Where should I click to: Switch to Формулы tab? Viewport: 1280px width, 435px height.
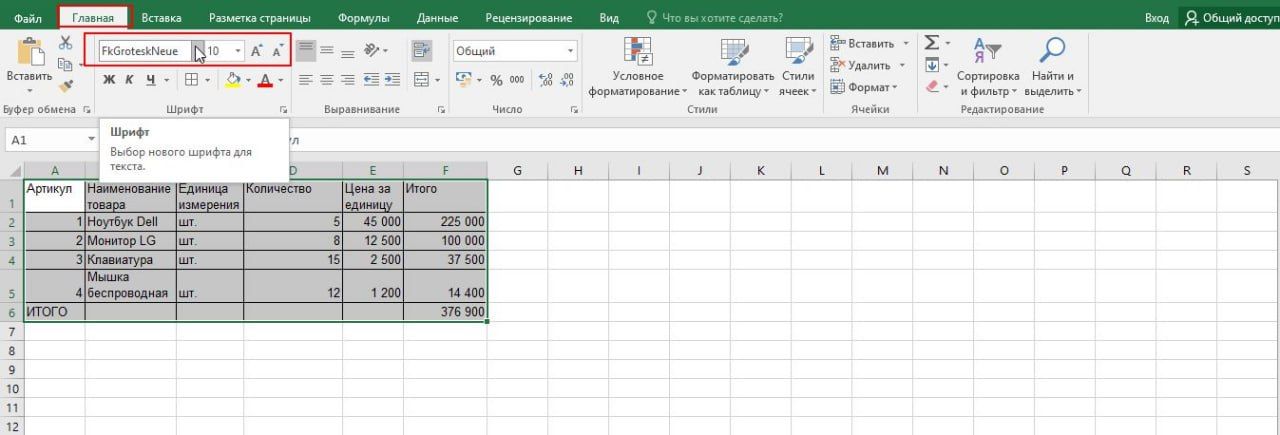click(x=364, y=17)
